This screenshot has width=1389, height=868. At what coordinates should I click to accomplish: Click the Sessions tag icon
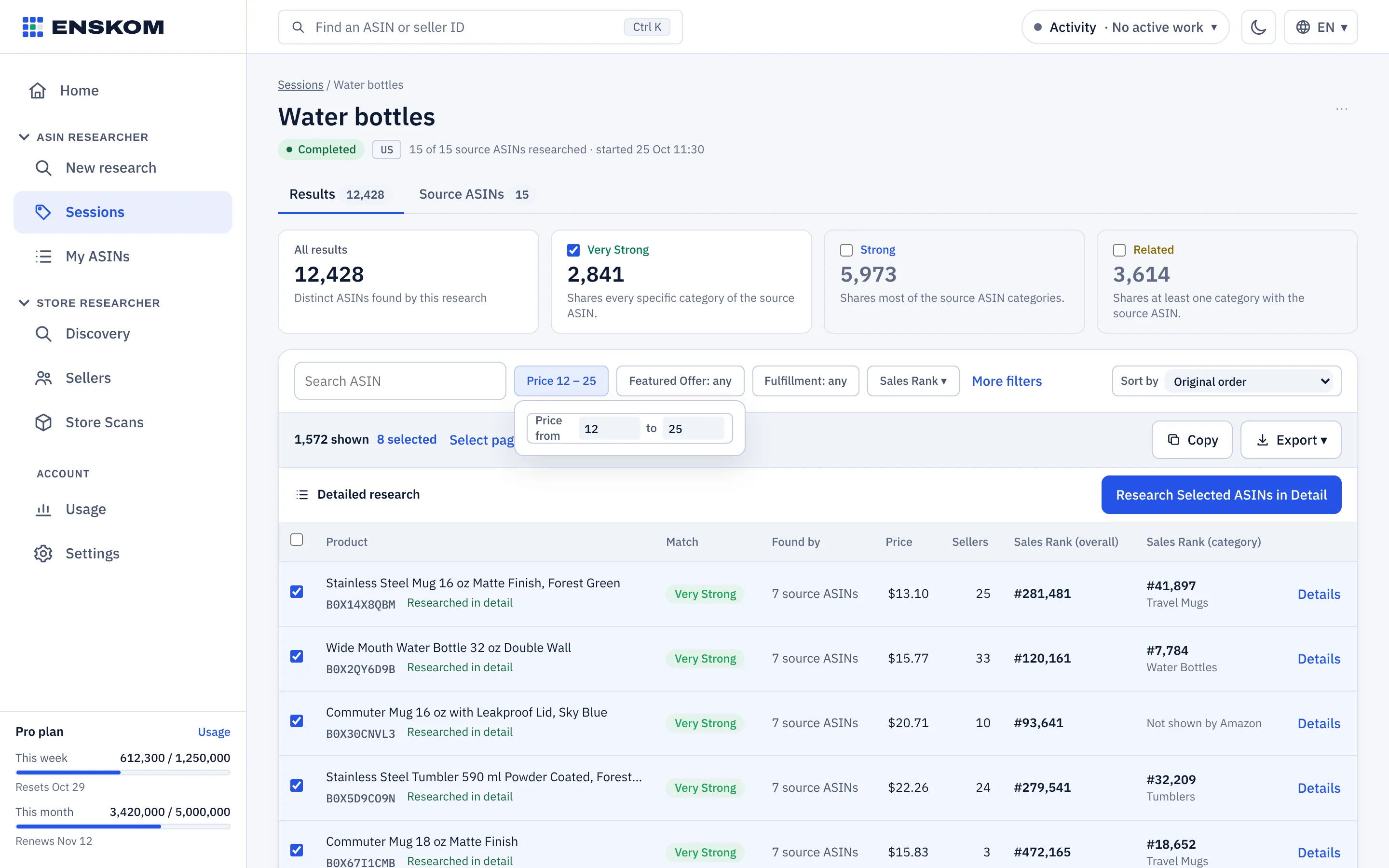(x=43, y=212)
